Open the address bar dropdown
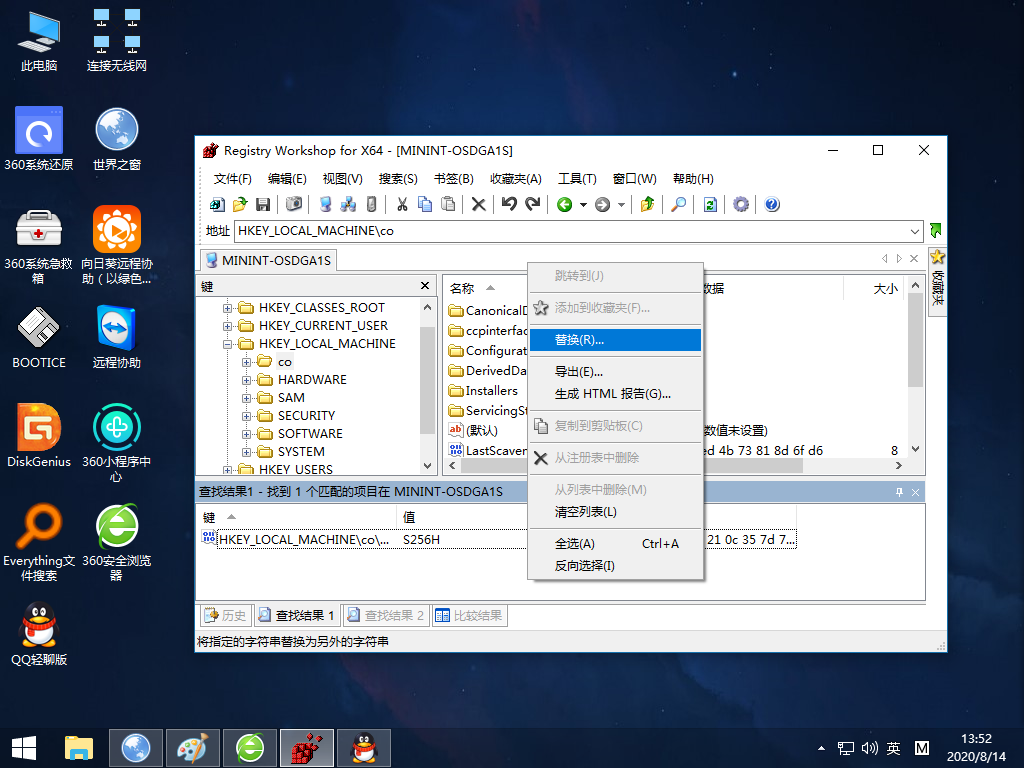Screen dimensions: 1024x768 pos(914,231)
